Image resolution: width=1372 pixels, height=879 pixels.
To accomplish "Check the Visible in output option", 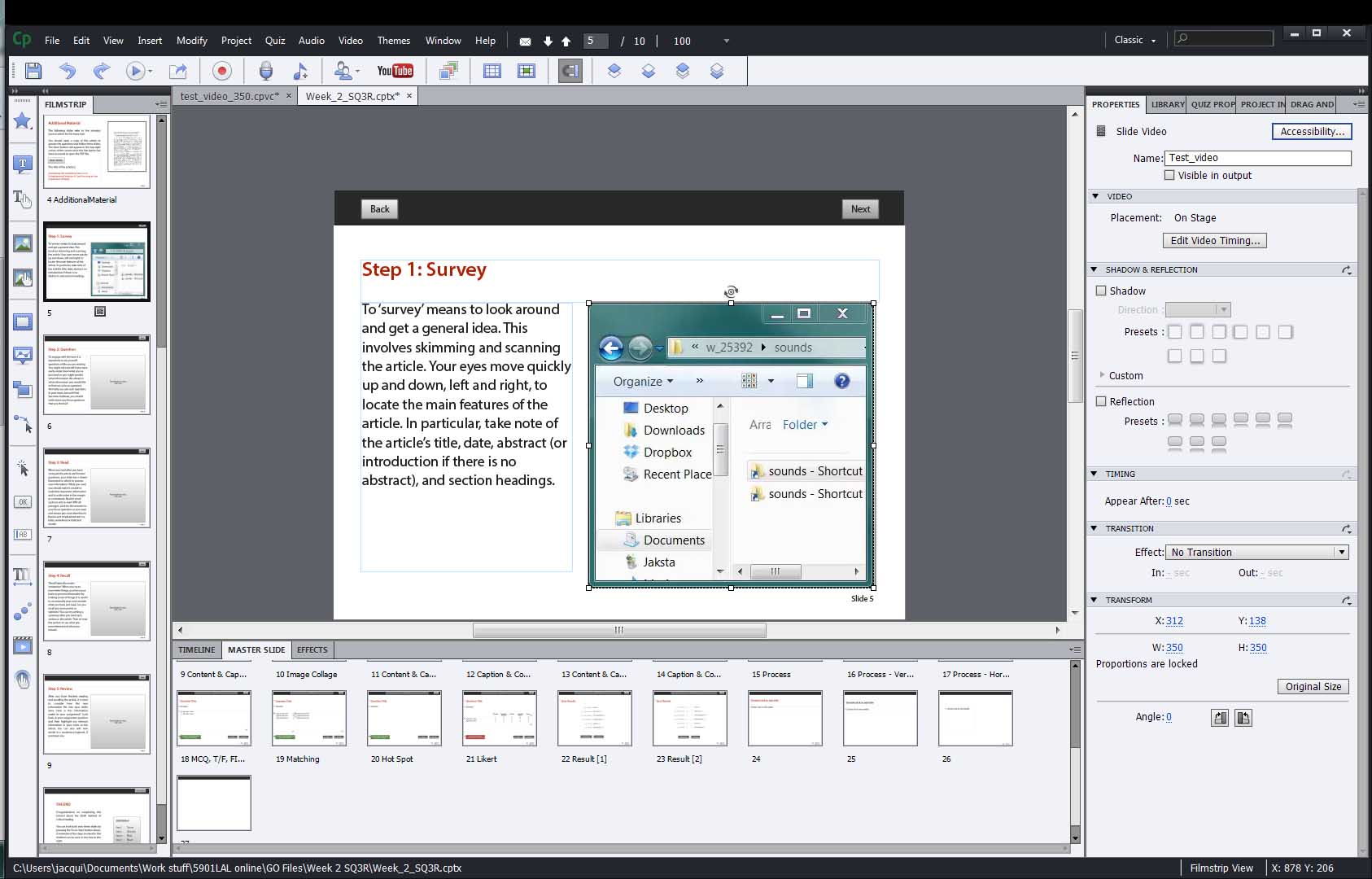I will tap(1169, 175).
